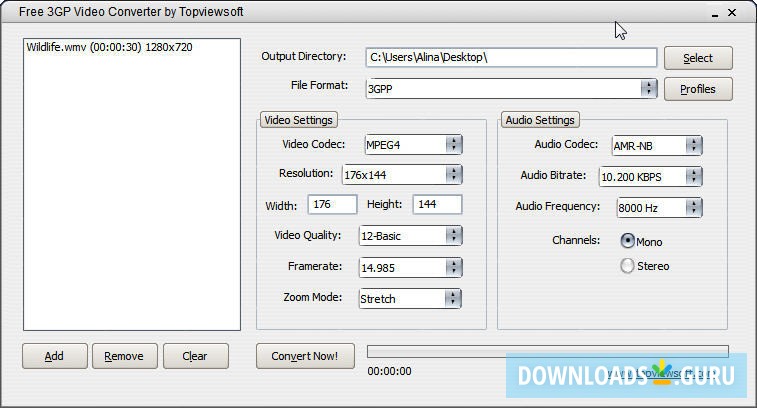
Task: Click the Width input field
Action: [x=332, y=204]
